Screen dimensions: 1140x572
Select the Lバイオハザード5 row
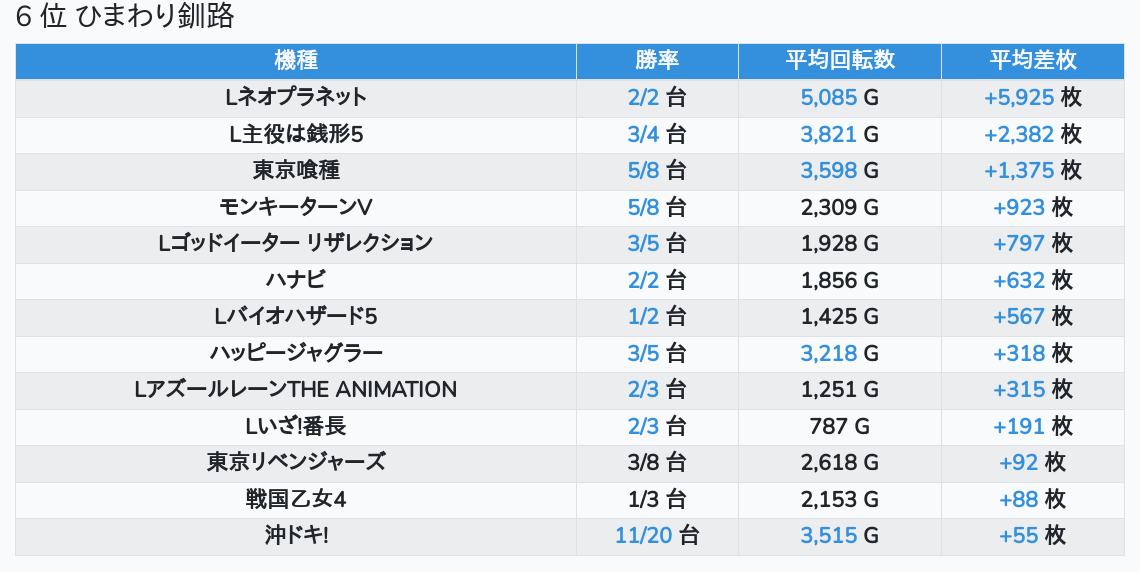[x=296, y=317]
